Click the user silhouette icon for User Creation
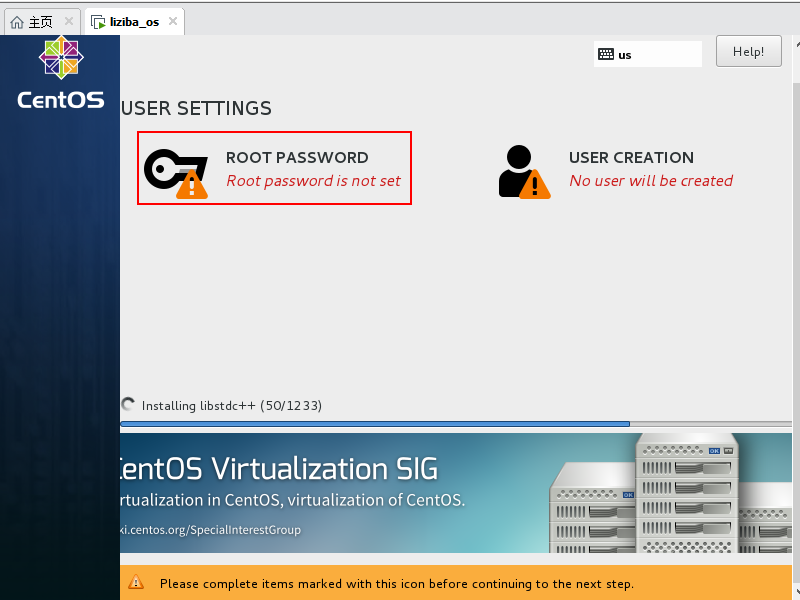Screen dimensions: 800x600 (517, 168)
